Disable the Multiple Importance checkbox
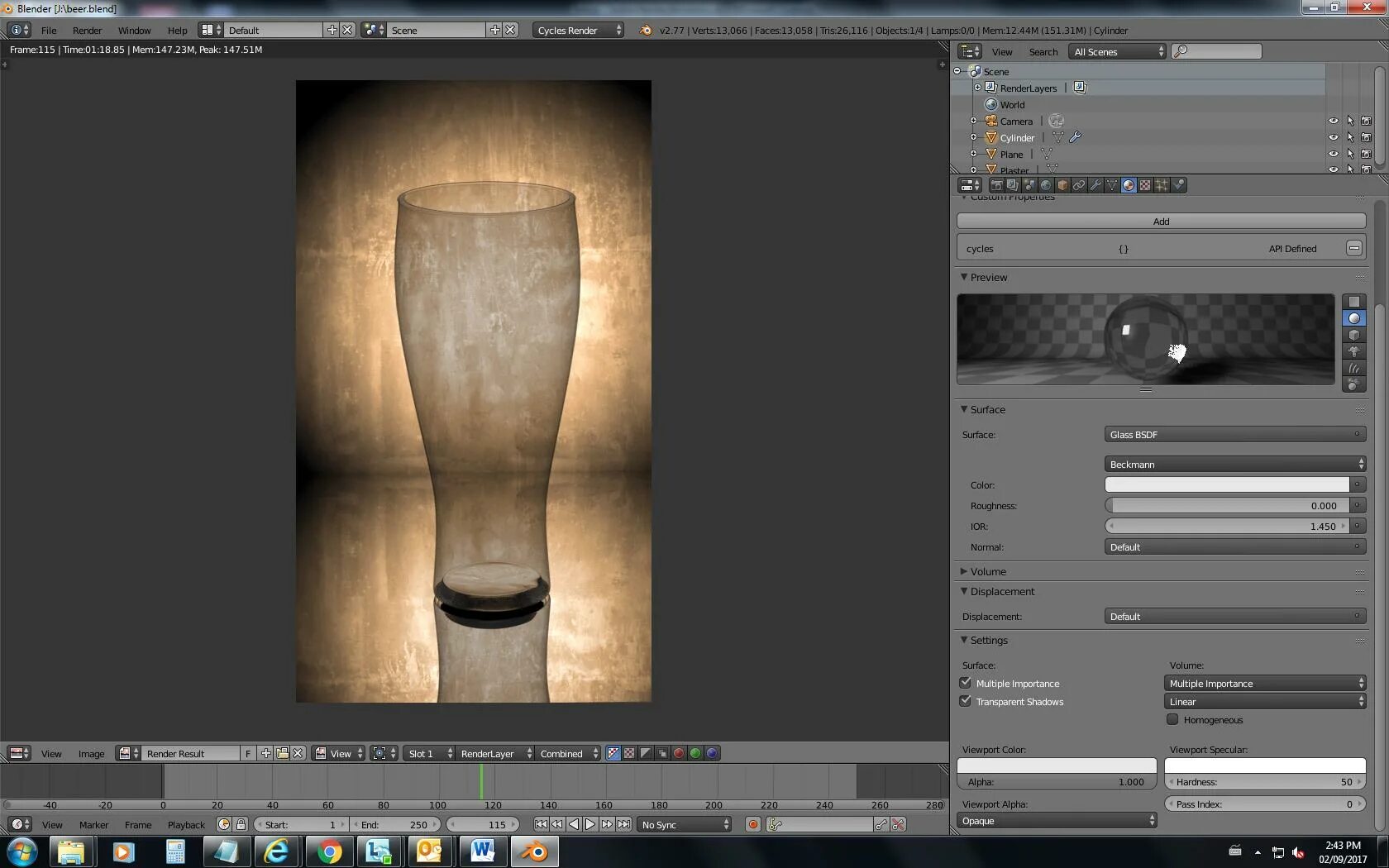 [965, 683]
